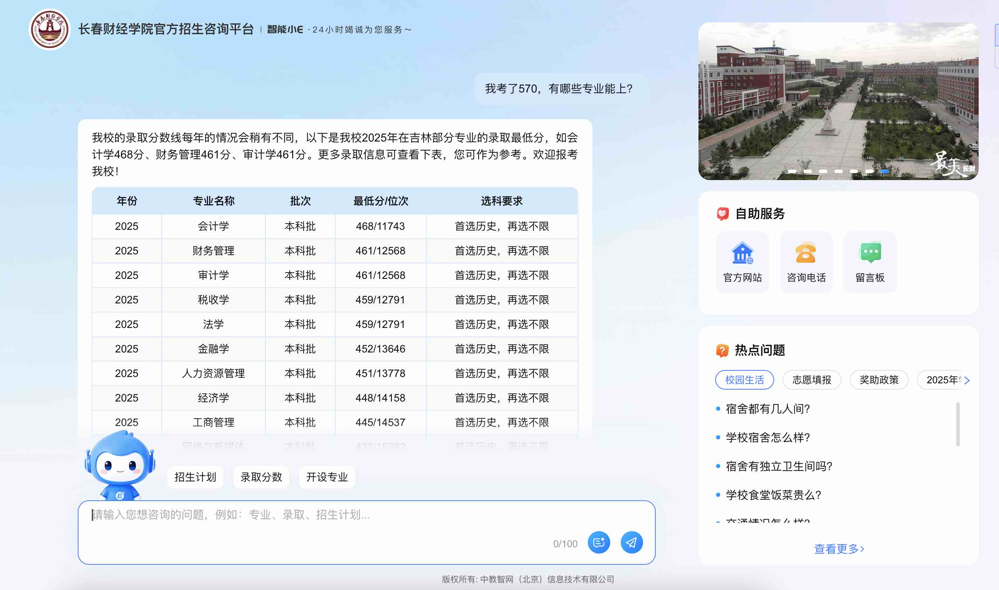
Task: Click the 招生计划 quick suggestion button
Action: coord(195,477)
